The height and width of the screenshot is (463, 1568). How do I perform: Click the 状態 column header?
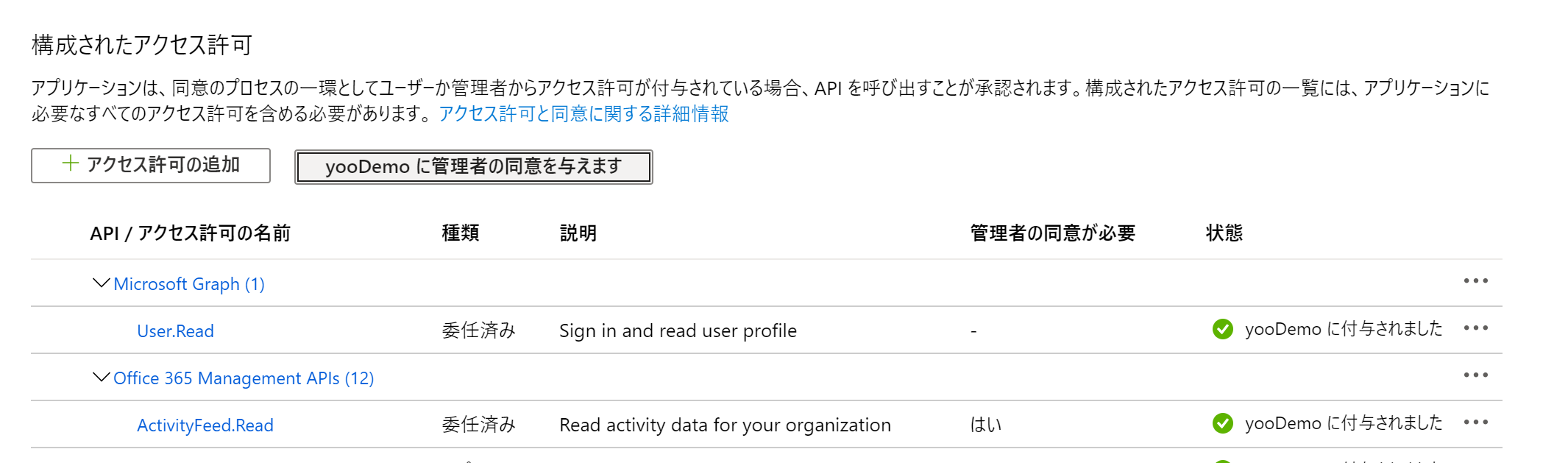[1224, 233]
